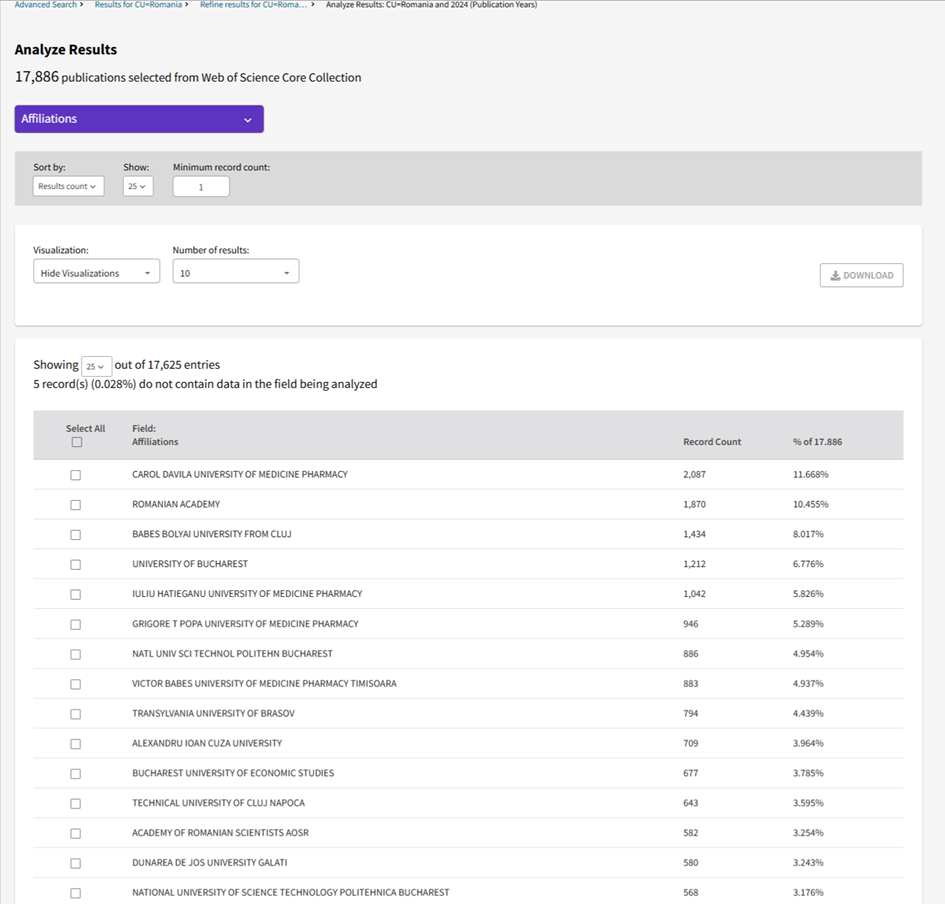Screen dimensions: 945x904
Task: Check the Technical University of Cluj Napoca box
Action: point(76,804)
